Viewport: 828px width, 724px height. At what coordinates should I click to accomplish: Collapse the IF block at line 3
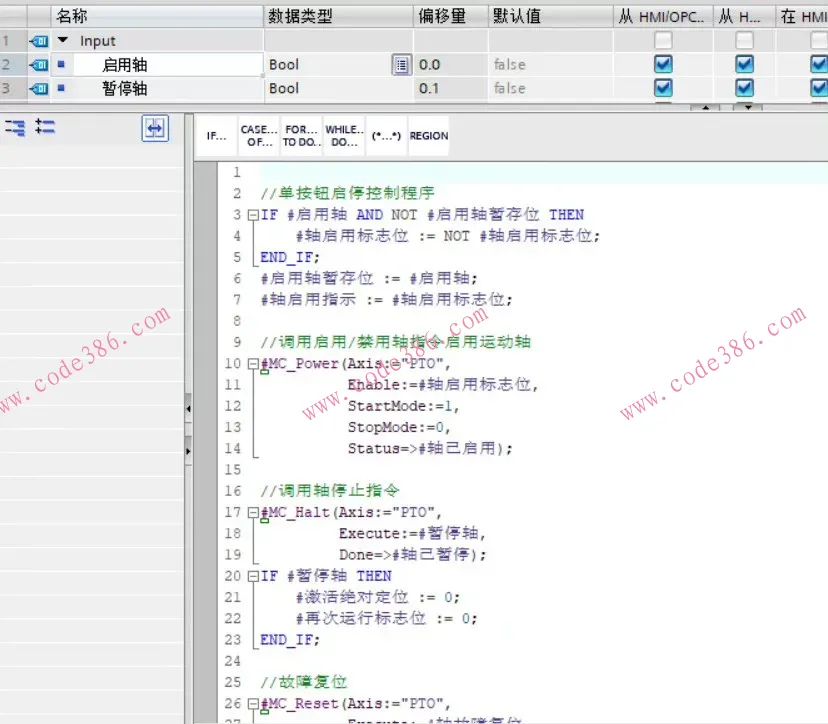[253, 215]
